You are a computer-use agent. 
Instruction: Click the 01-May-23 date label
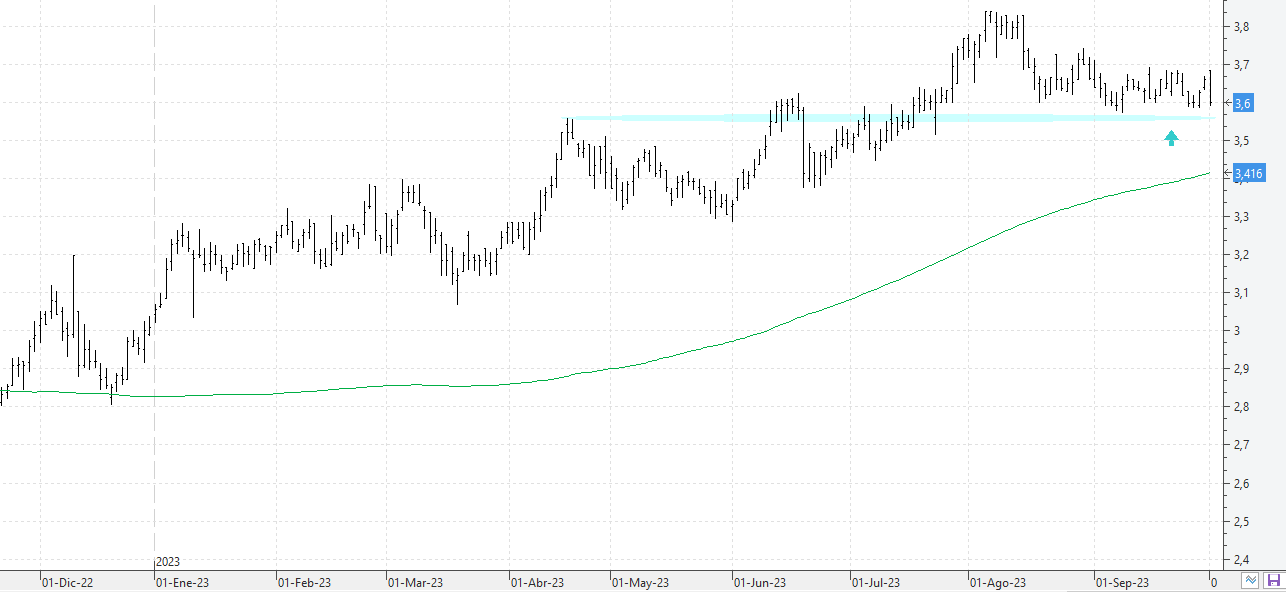[640, 581]
